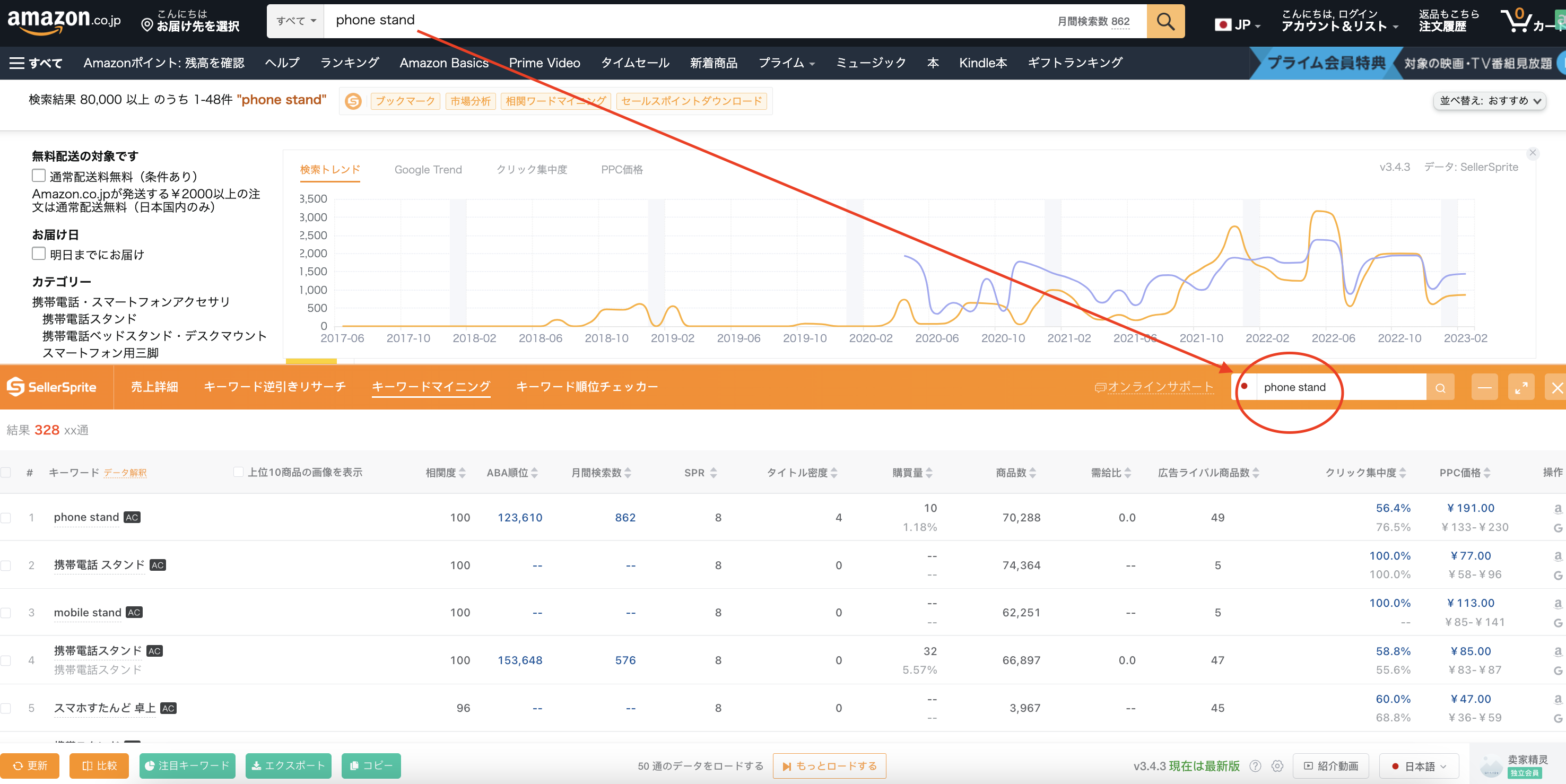The image size is (1566, 784).
Task: Click the SellerSprite panel search icon
Action: tap(1440, 388)
